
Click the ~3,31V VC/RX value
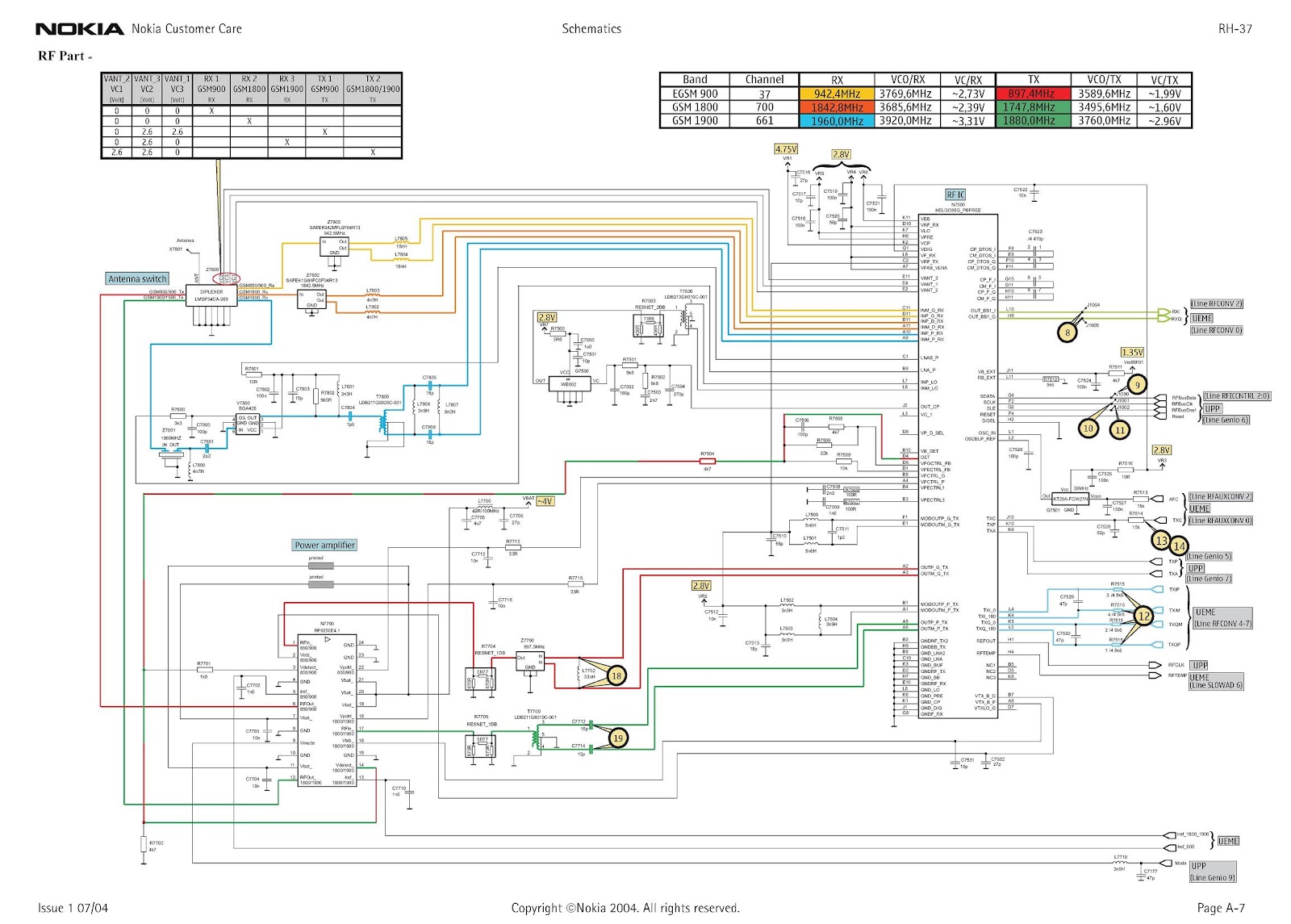968,121
